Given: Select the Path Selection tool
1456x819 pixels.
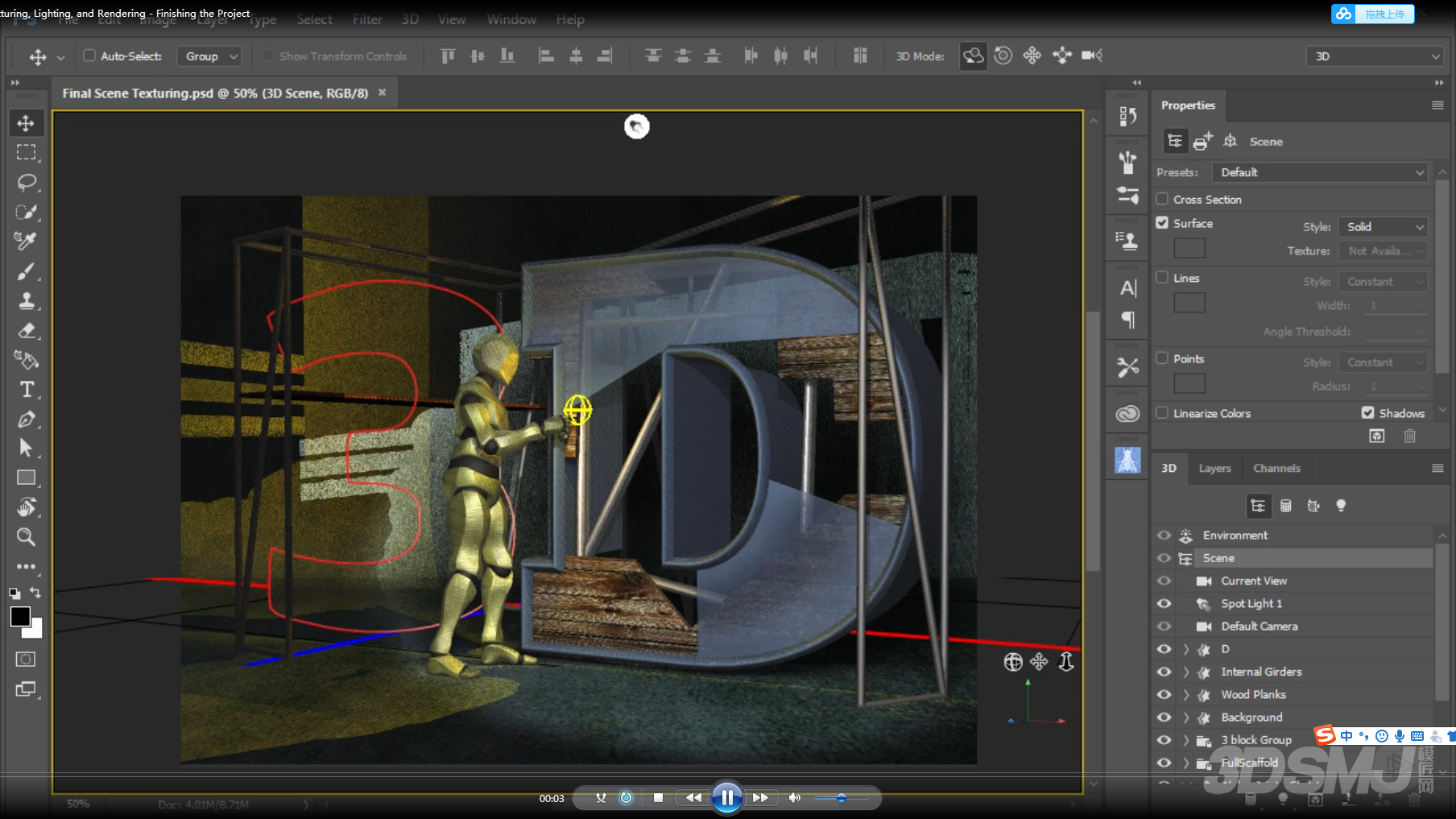Looking at the screenshot, I should pyautogui.click(x=26, y=449).
